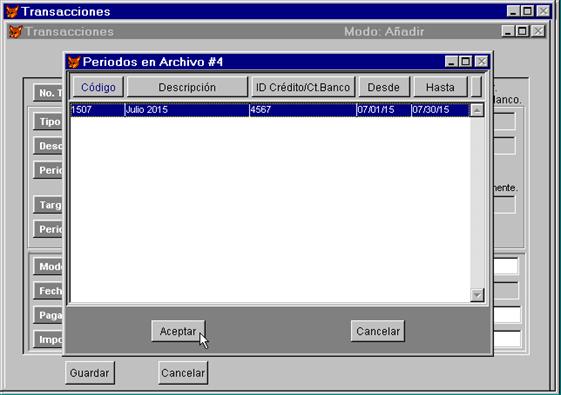Screen dimensions: 561x395
Task: Close the outer Transacciones window
Action: pyautogui.click(x=543, y=11)
